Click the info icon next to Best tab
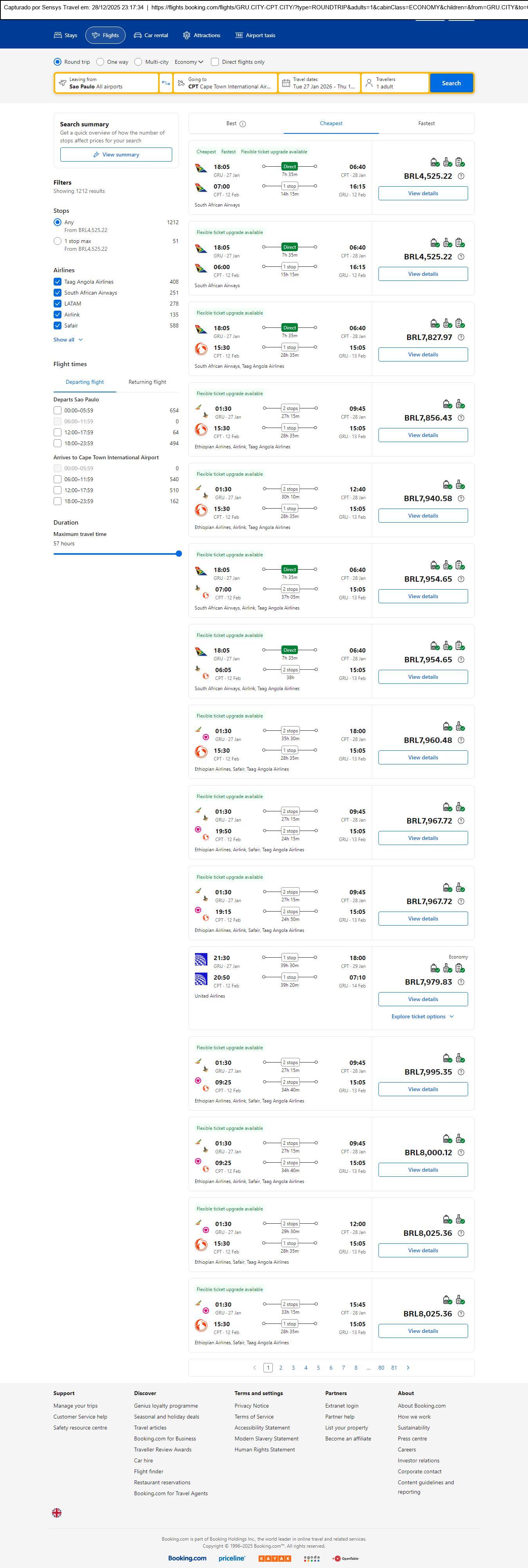This screenshot has height=1568, width=528. click(x=242, y=124)
